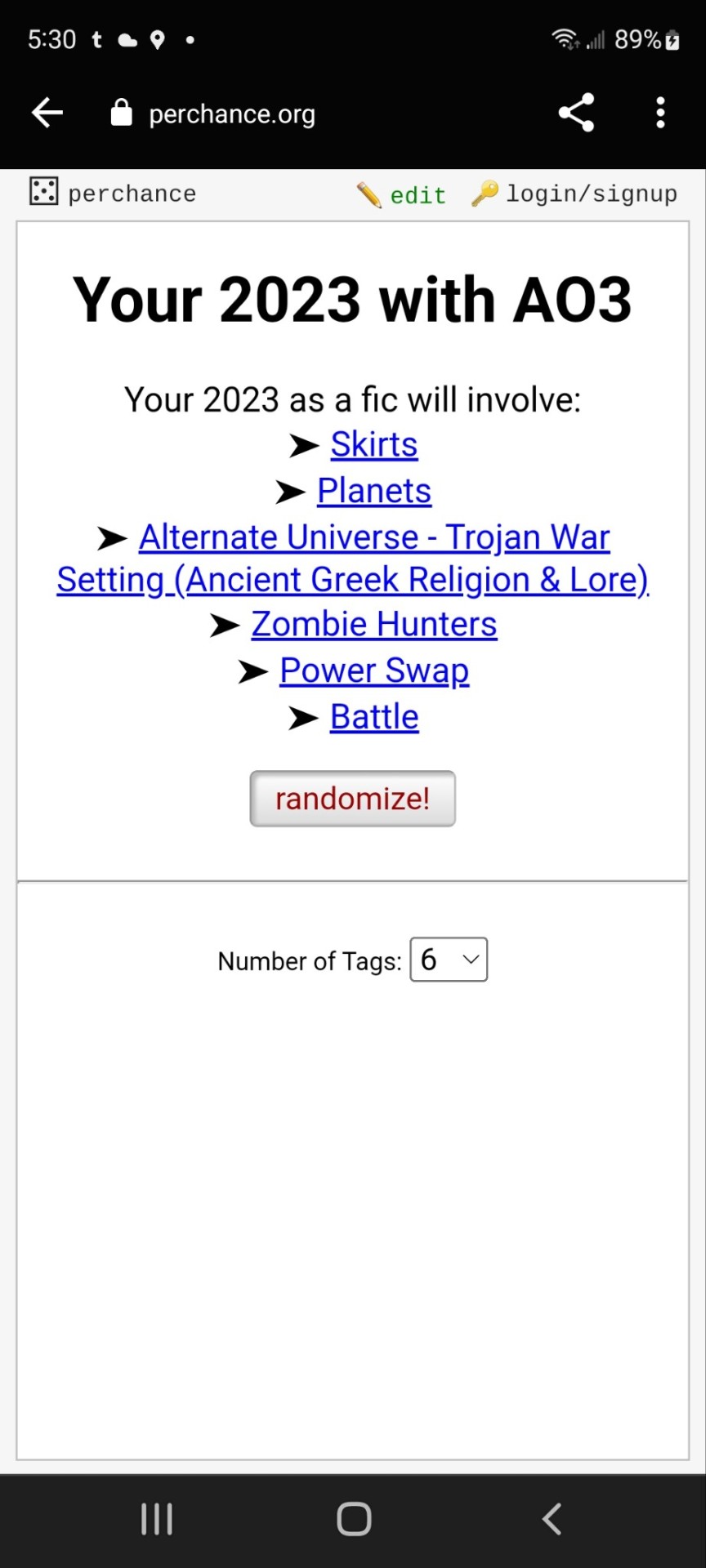
Task: Expand the Number of Tags dropdown
Action: click(x=449, y=960)
